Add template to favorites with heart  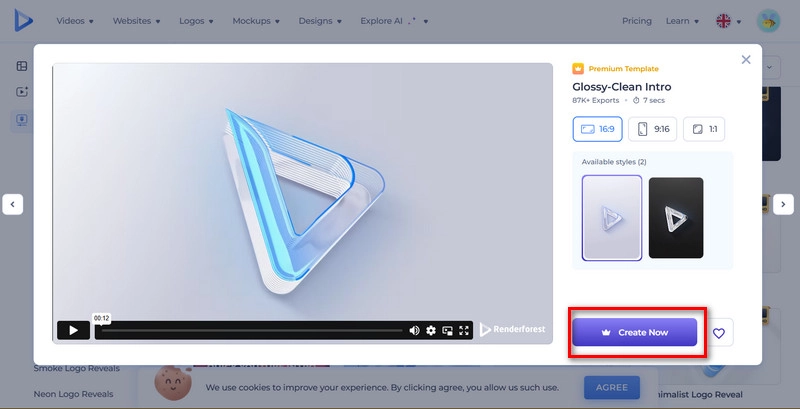(718, 332)
